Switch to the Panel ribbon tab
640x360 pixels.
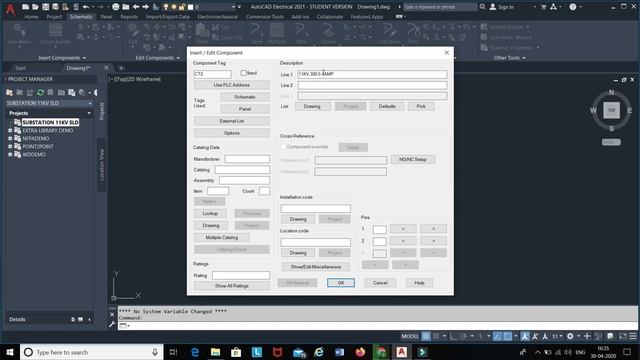(x=106, y=17)
